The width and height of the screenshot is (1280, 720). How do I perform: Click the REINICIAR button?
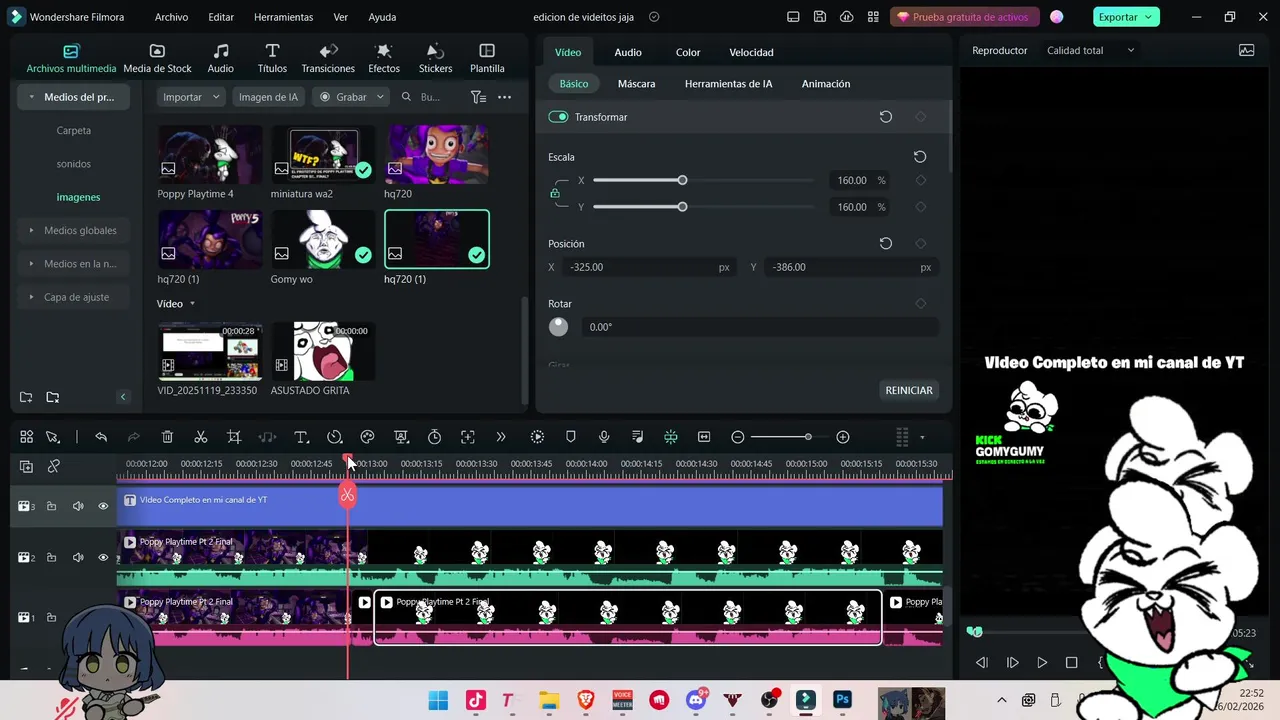pyautogui.click(x=909, y=390)
